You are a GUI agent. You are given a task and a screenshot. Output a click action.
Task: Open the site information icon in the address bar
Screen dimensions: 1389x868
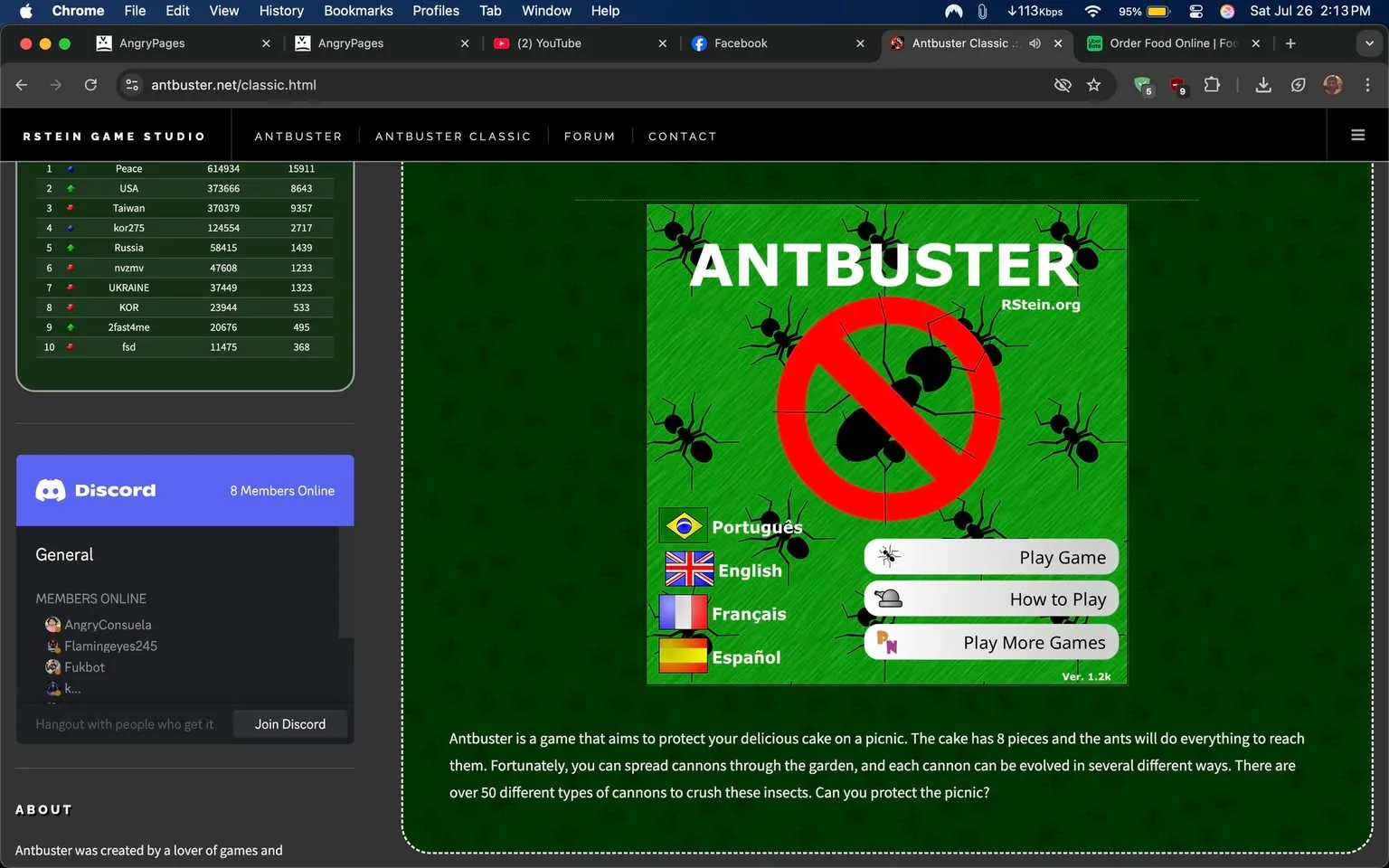(132, 84)
